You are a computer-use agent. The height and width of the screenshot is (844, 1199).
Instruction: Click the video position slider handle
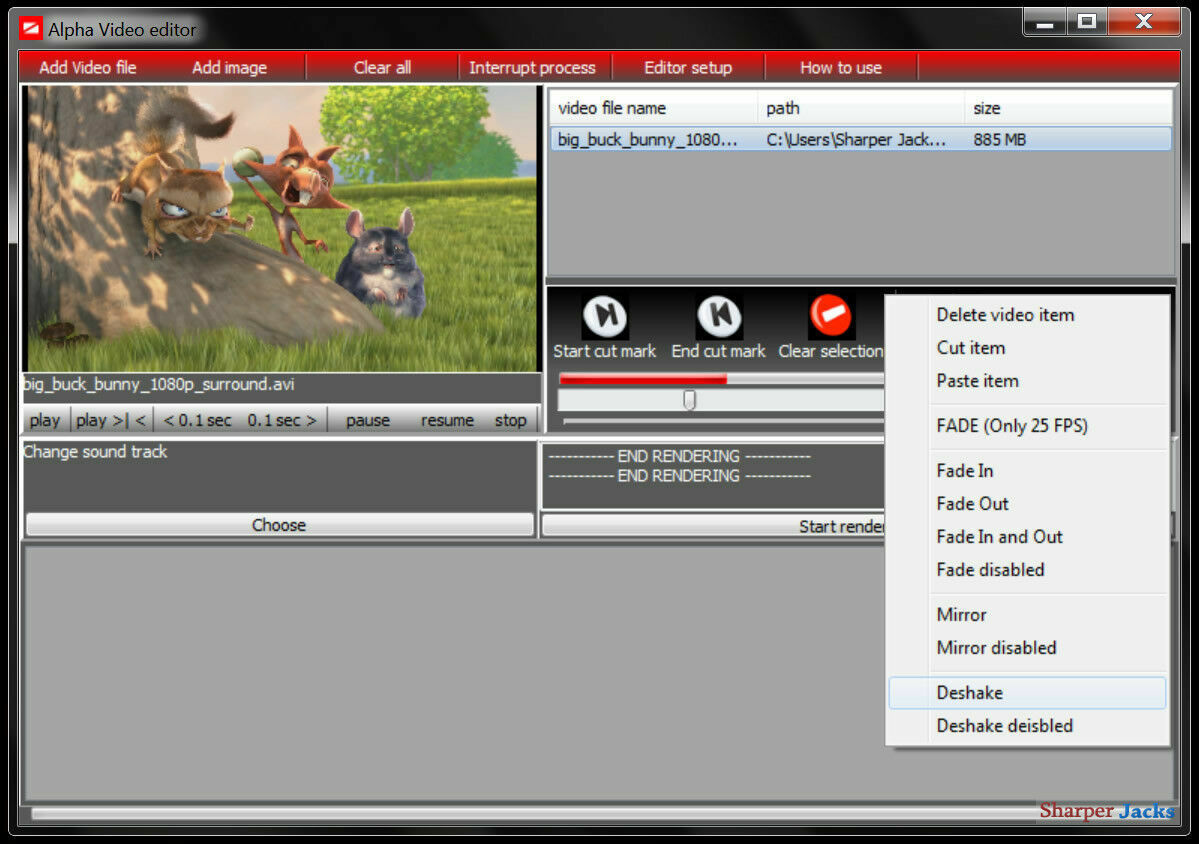tap(689, 399)
